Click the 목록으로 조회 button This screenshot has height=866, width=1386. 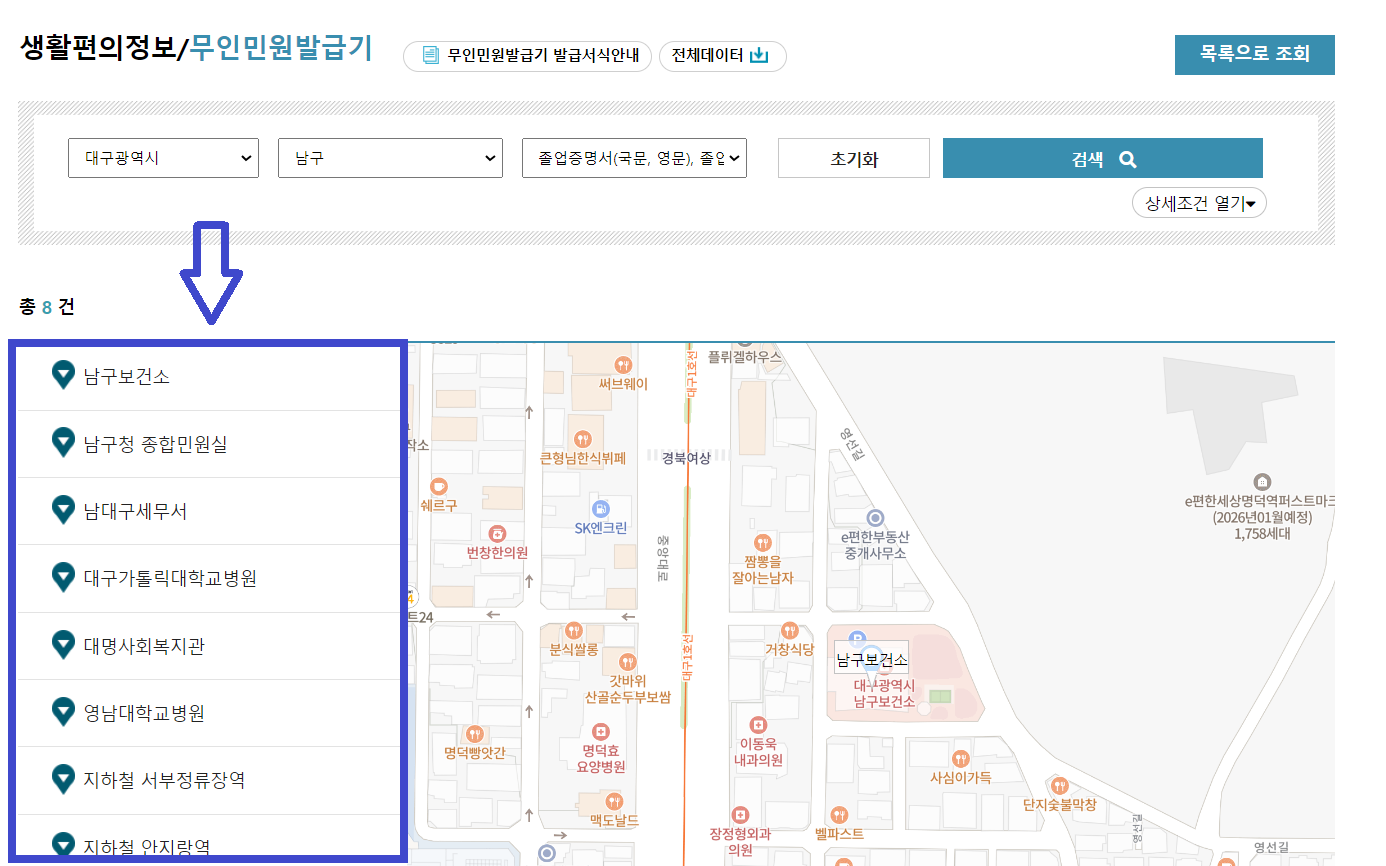(x=1255, y=55)
